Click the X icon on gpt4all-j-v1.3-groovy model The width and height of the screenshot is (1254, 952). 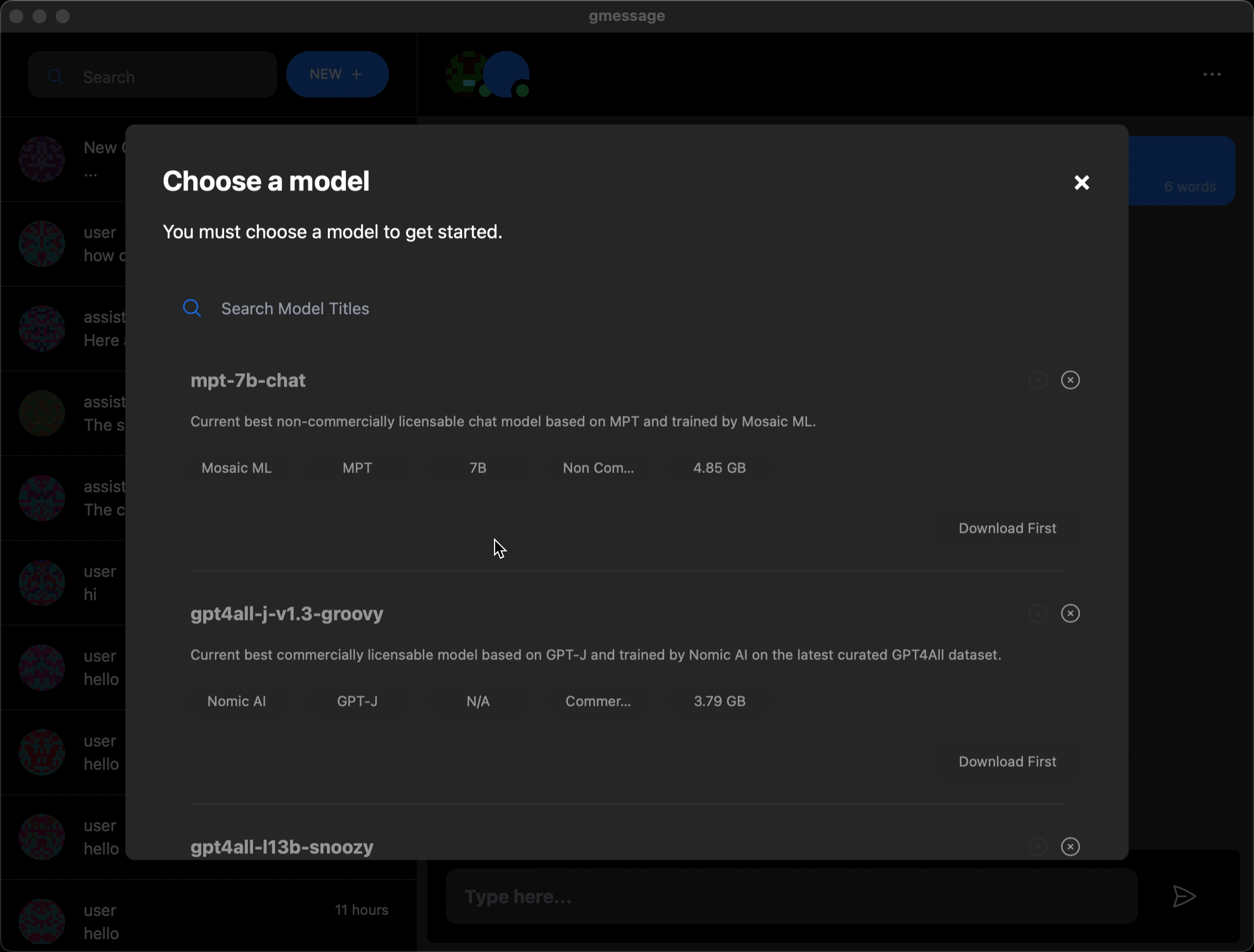(1070, 612)
